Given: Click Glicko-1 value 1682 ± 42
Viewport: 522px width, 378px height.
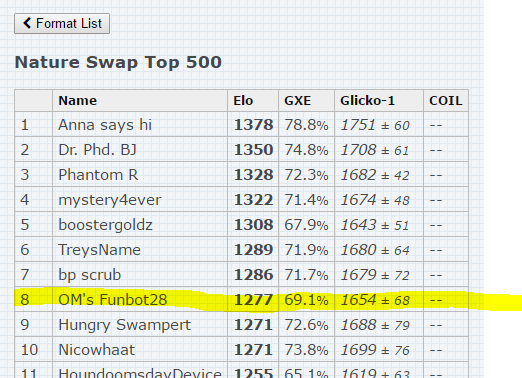Looking at the screenshot, I should click(375, 175).
